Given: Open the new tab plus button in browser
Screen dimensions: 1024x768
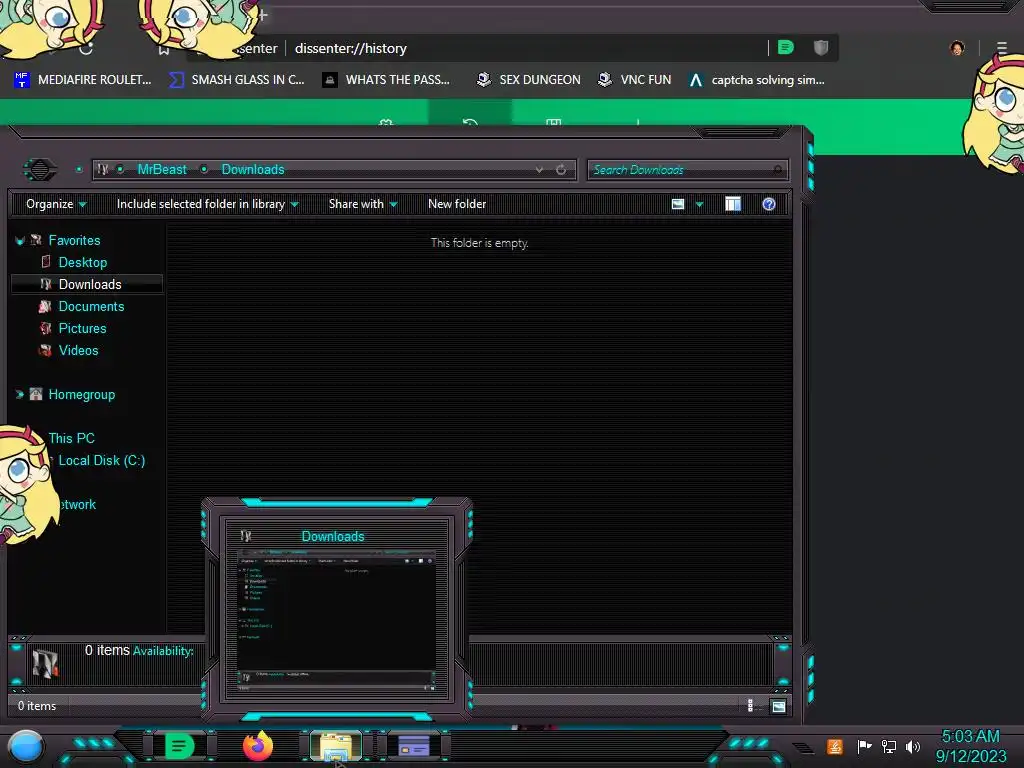Looking at the screenshot, I should click(x=262, y=14).
